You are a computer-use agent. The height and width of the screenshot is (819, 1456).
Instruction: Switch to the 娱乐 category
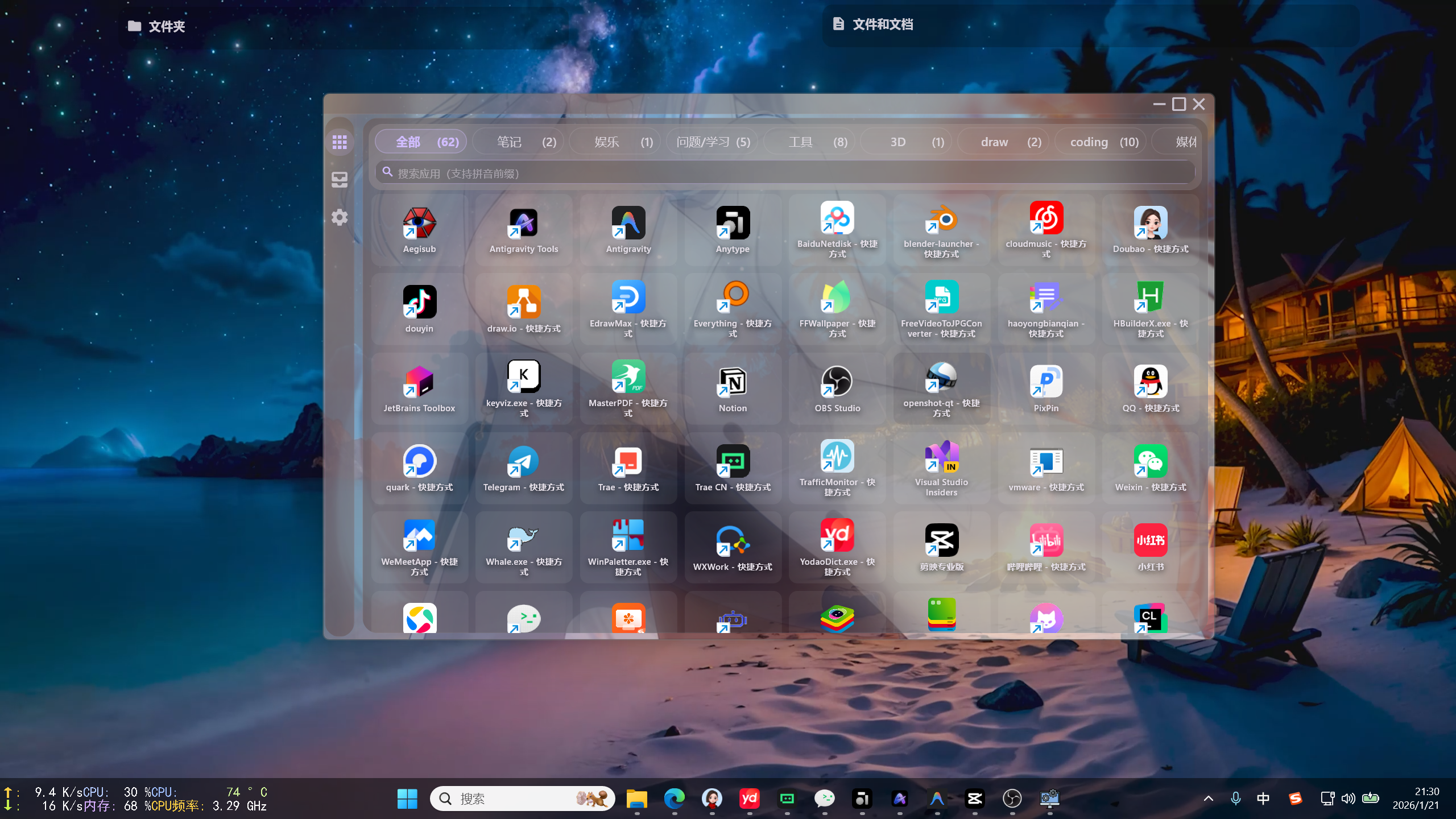coord(614,142)
